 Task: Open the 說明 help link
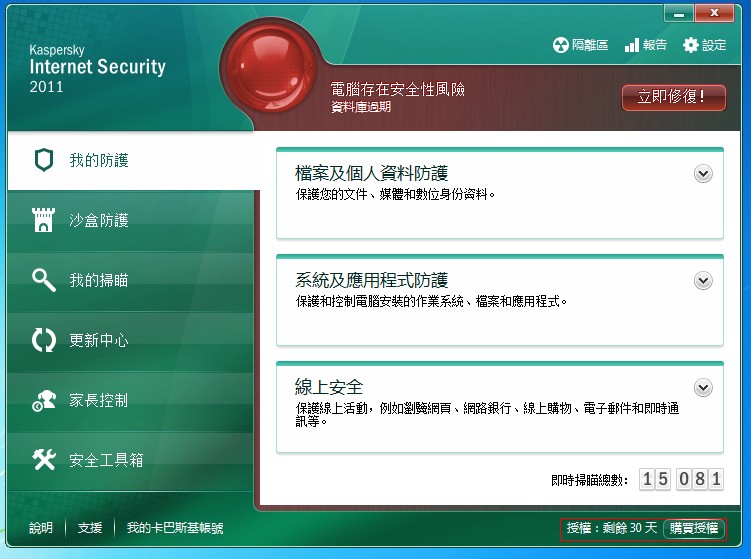coord(41,528)
